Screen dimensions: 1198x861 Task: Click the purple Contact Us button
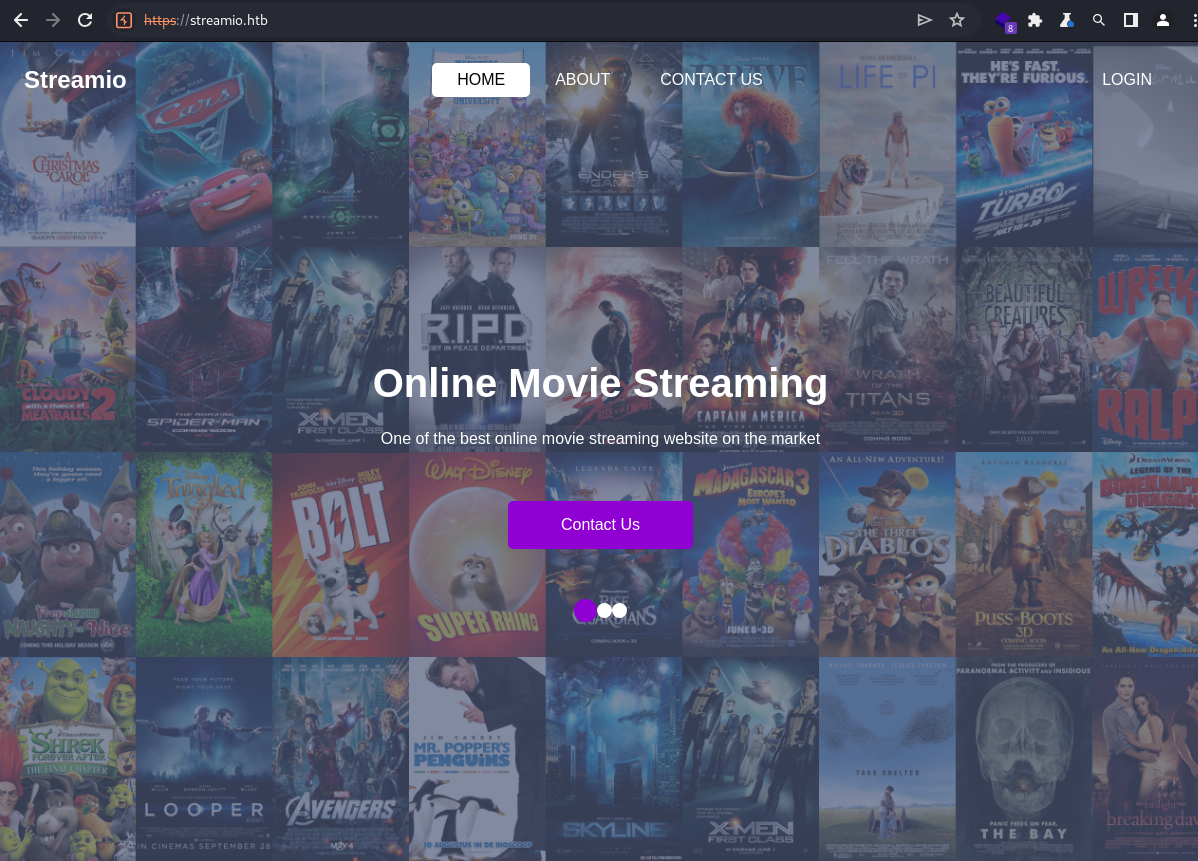[600, 525]
